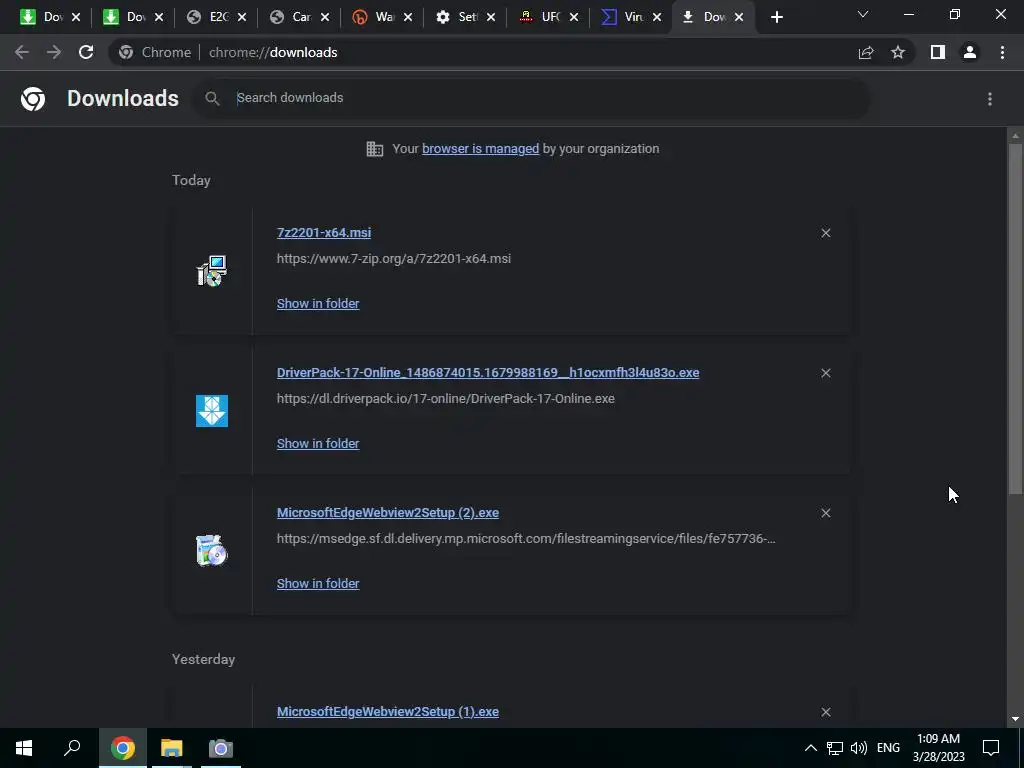Image resolution: width=1024 pixels, height=768 pixels.
Task: Open the volume control in tray
Action: pyautogui.click(x=859, y=748)
